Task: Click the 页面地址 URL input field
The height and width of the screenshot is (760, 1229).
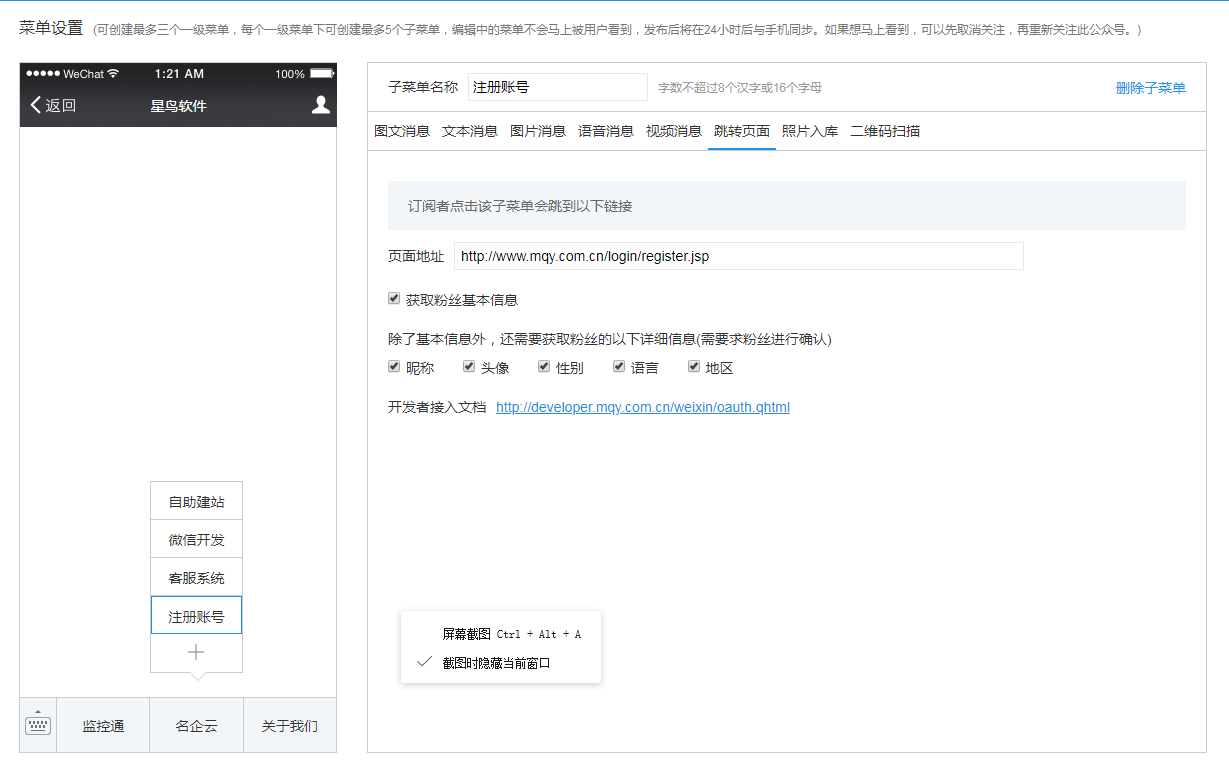Action: click(738, 256)
